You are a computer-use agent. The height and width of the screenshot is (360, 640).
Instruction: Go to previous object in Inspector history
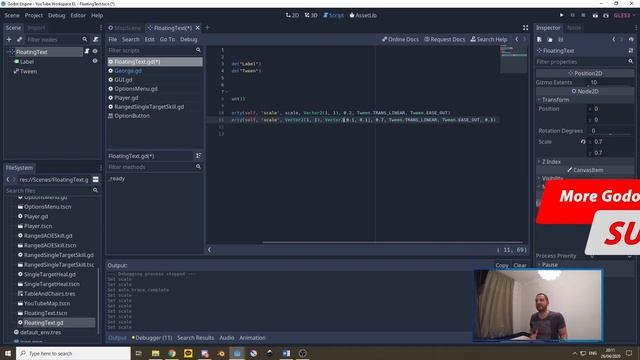(613, 40)
